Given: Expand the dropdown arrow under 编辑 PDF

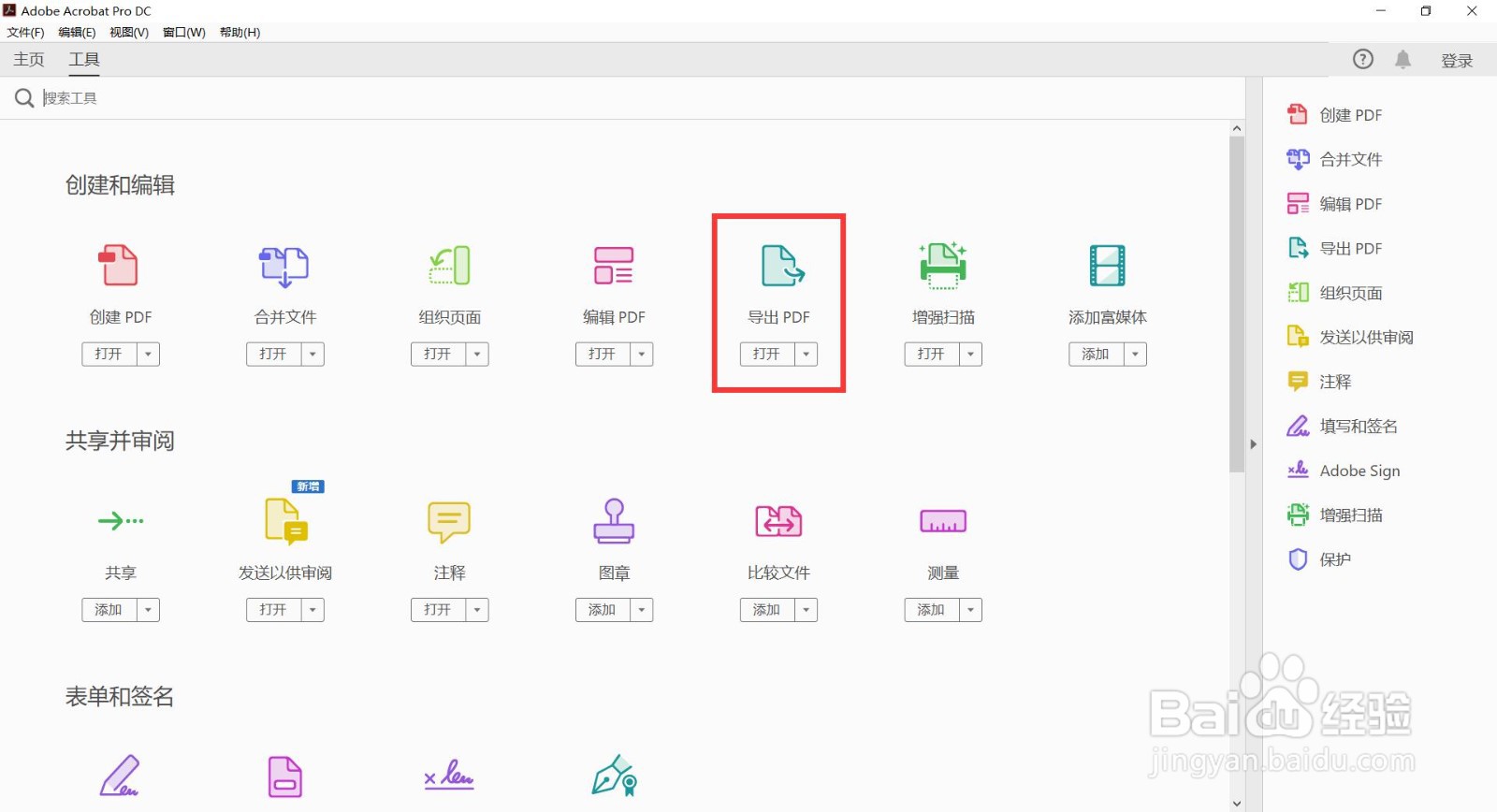Looking at the screenshot, I should [642, 355].
